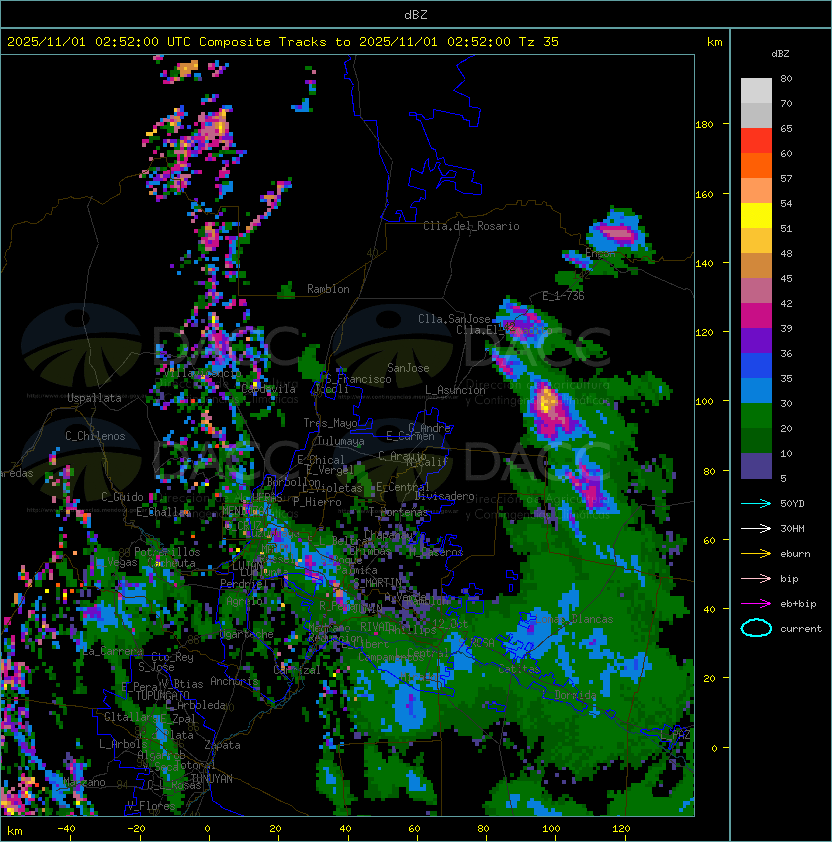
Task: Click the 'L_Asuncion' map label
Action: pos(455,390)
